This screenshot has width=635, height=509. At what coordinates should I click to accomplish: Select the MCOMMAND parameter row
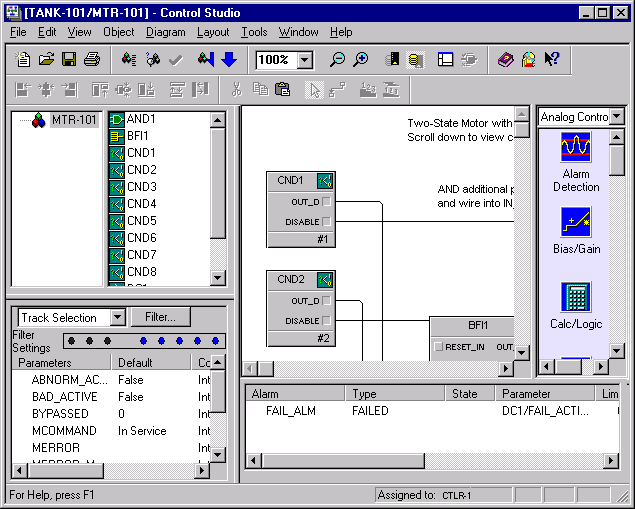pyautogui.click(x=111, y=430)
